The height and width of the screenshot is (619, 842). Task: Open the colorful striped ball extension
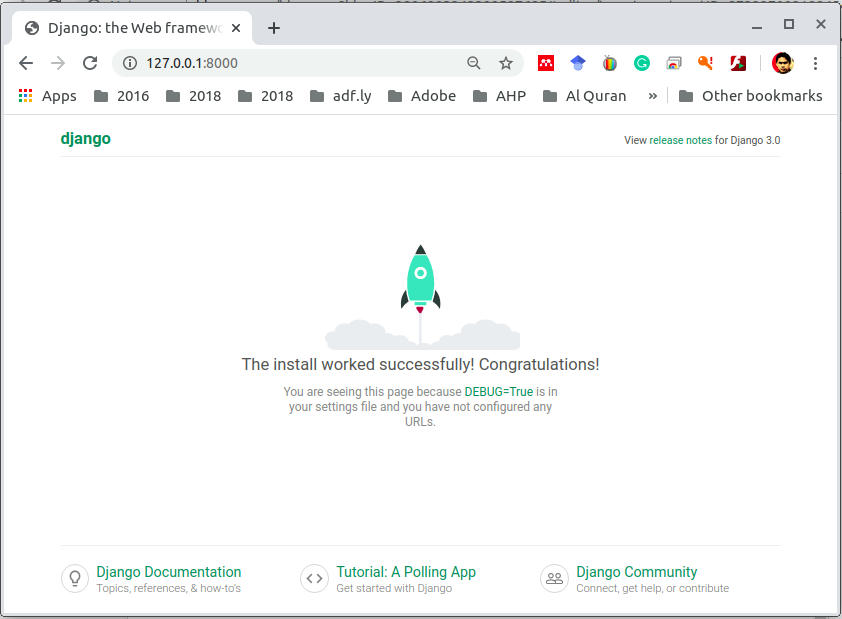[609, 63]
